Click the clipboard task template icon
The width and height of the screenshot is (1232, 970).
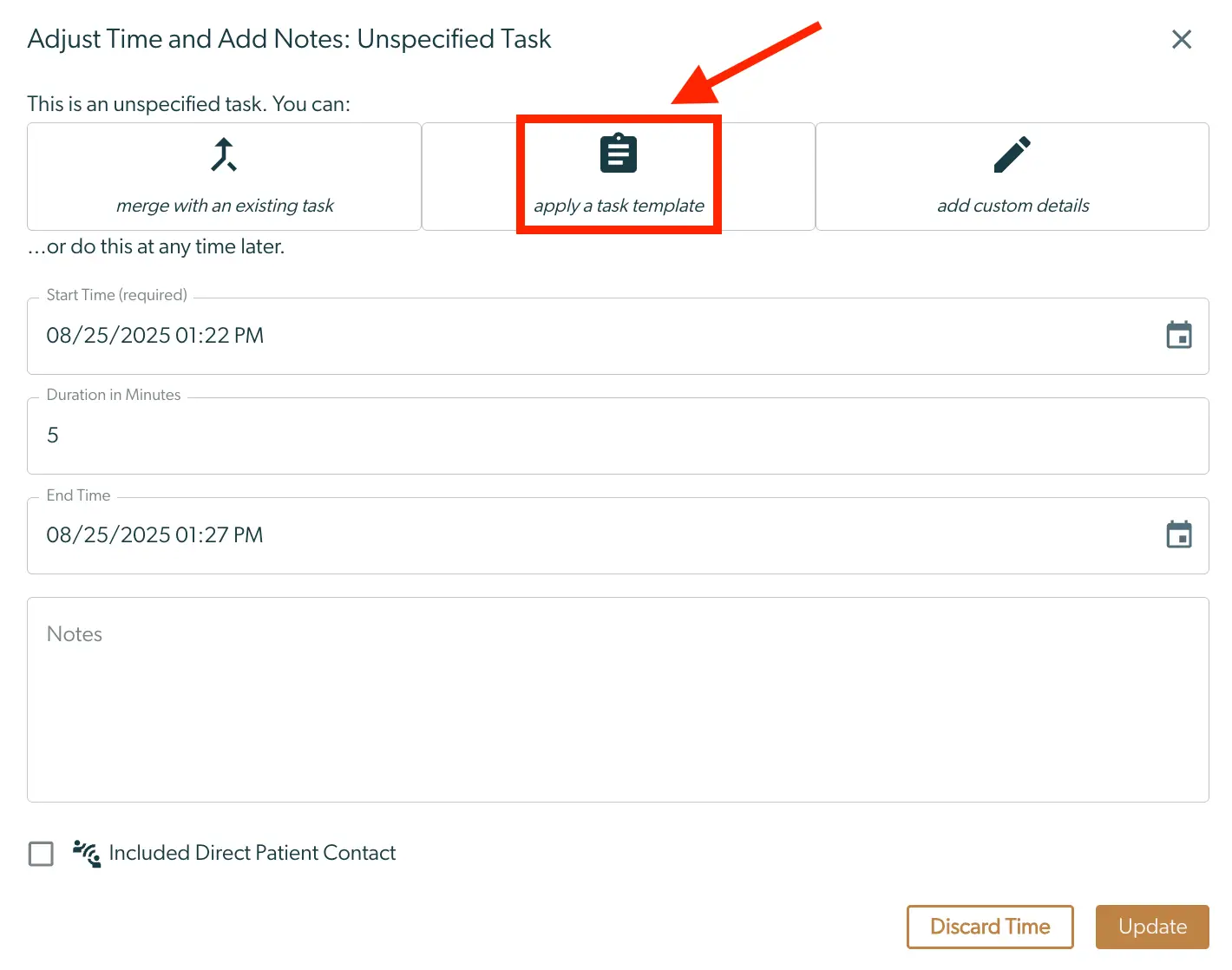point(618,152)
